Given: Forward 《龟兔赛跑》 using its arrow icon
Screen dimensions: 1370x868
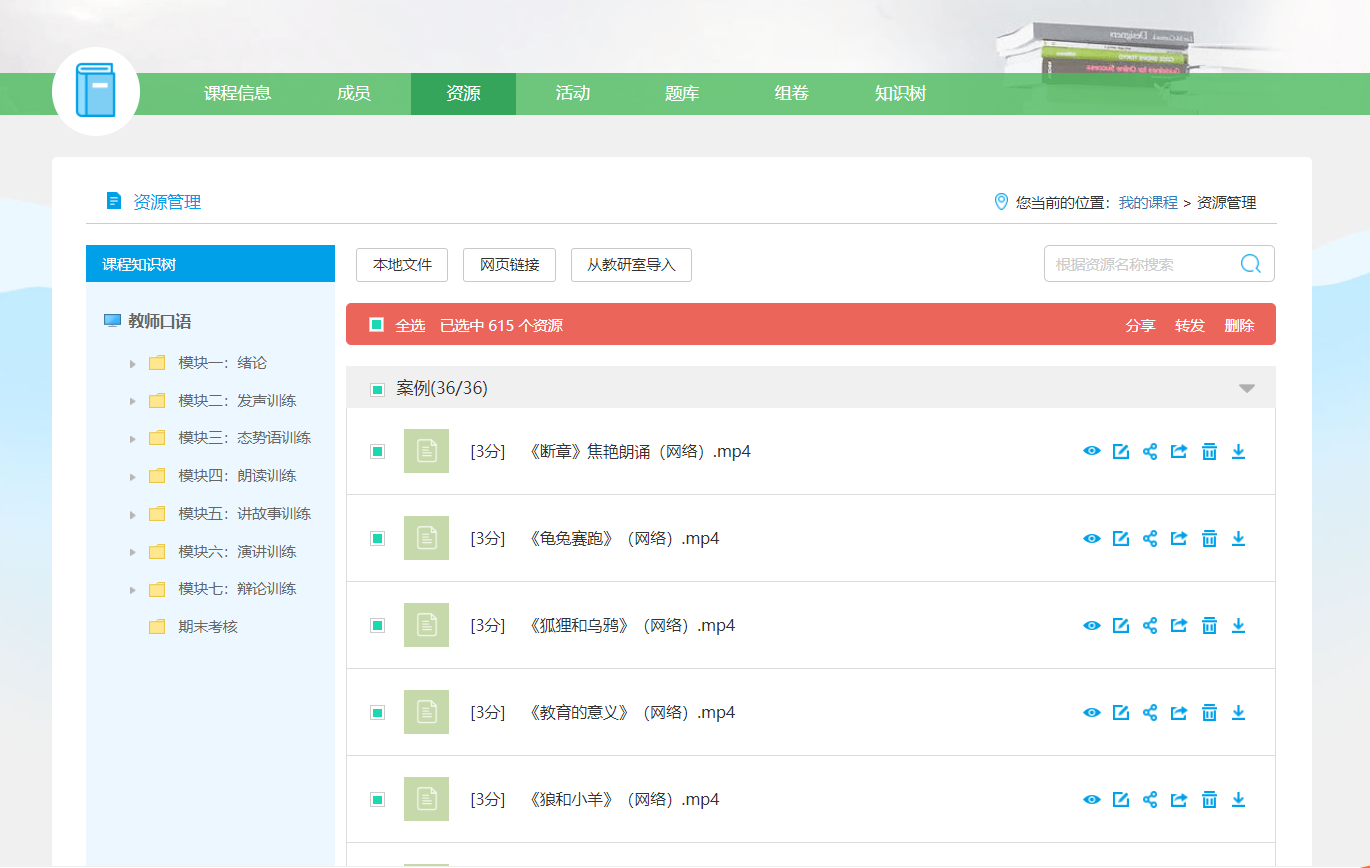Looking at the screenshot, I should coord(1179,538).
